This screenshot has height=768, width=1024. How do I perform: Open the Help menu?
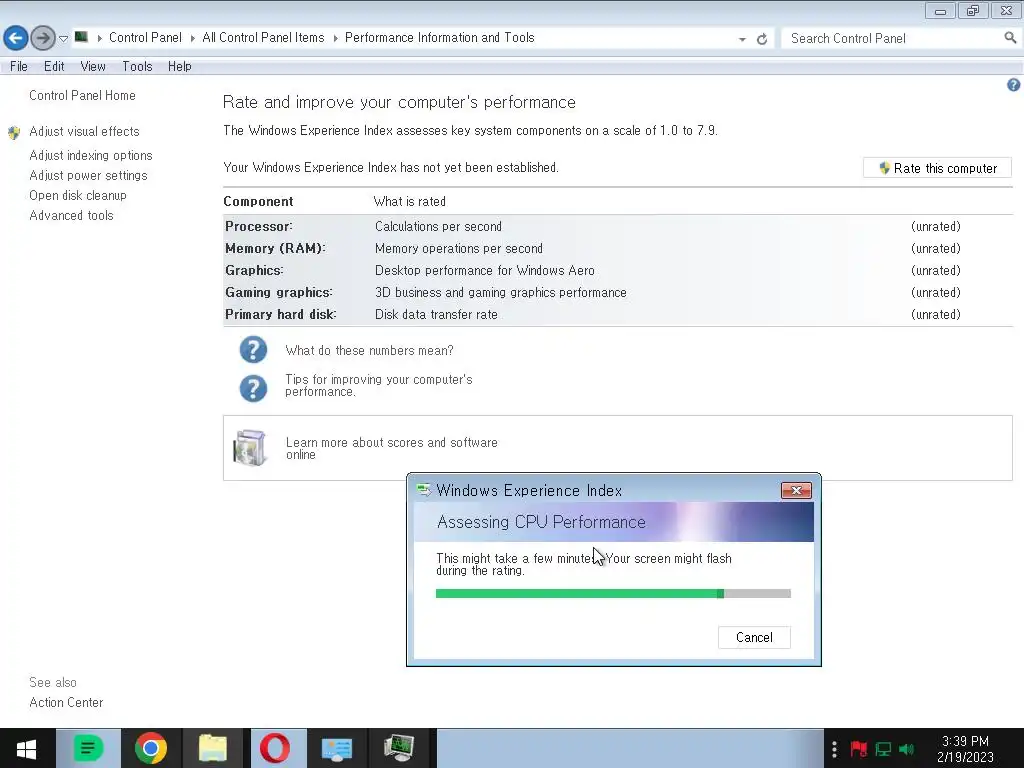[179, 67]
